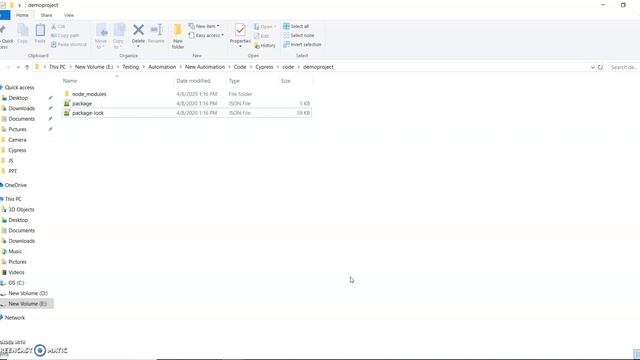This screenshot has height=360, width=640.
Task: Click demoproject in the breadcrumb path
Action: click(318, 67)
